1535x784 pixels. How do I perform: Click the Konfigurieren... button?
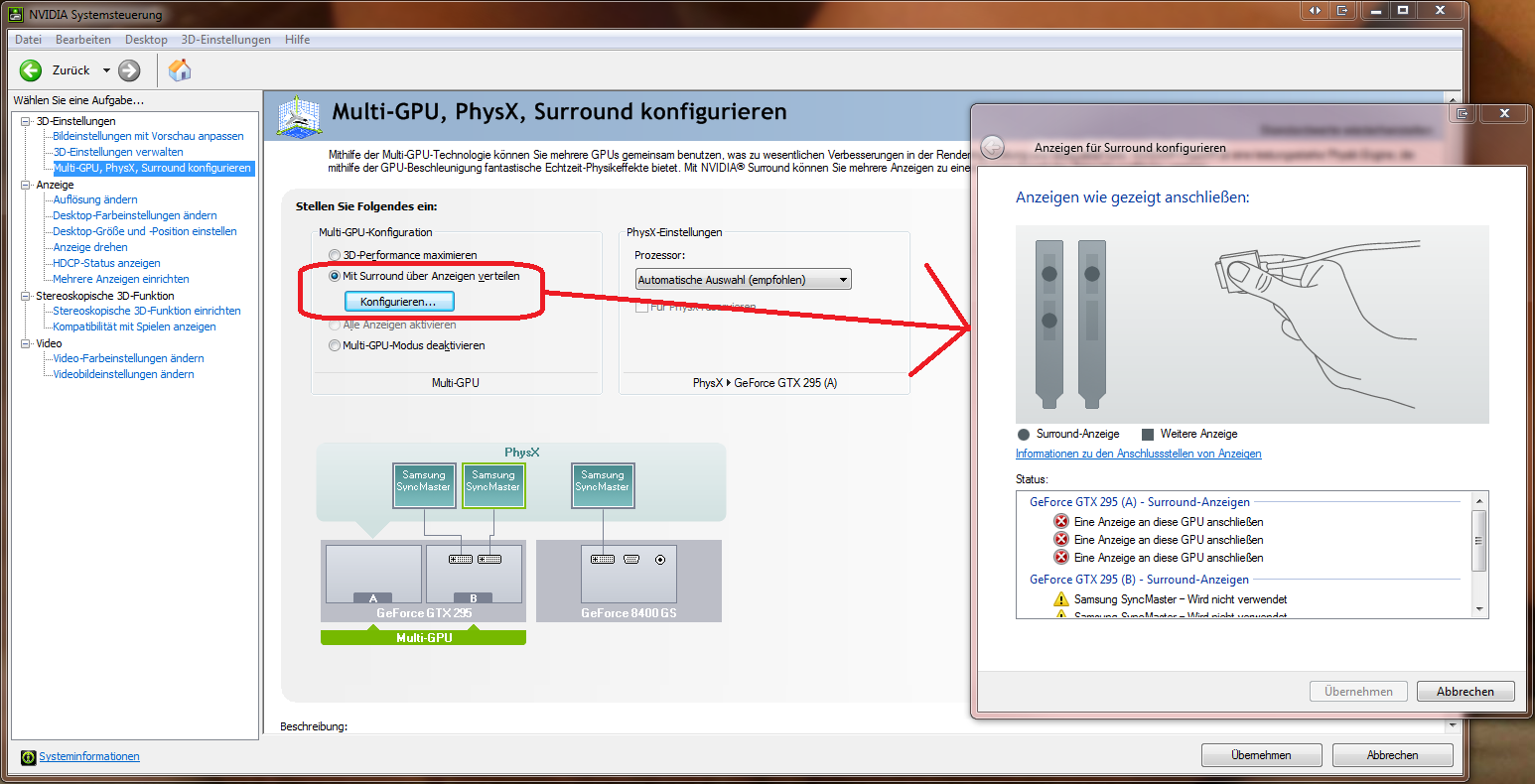pos(398,301)
